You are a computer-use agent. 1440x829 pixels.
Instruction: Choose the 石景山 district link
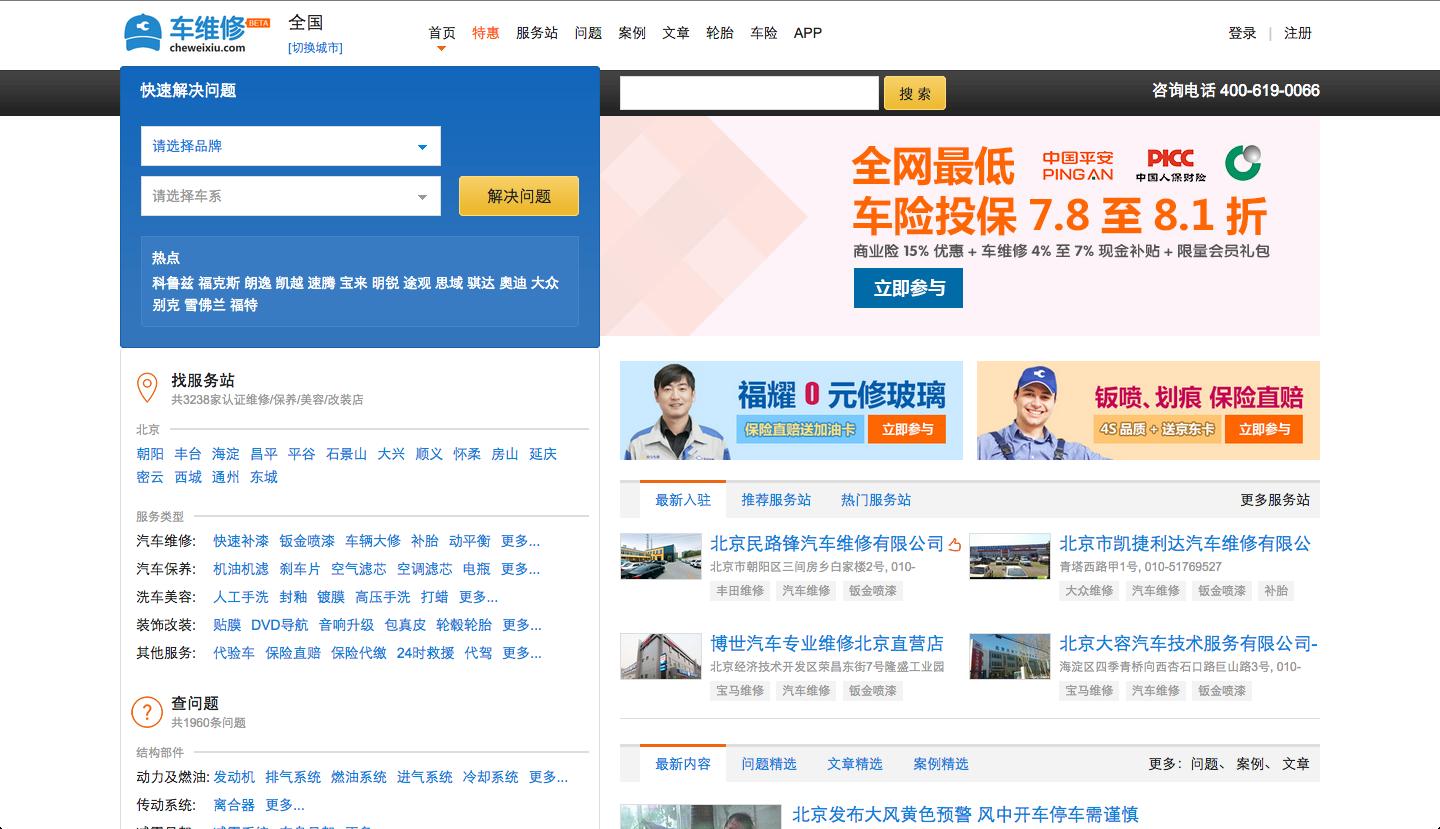point(346,454)
